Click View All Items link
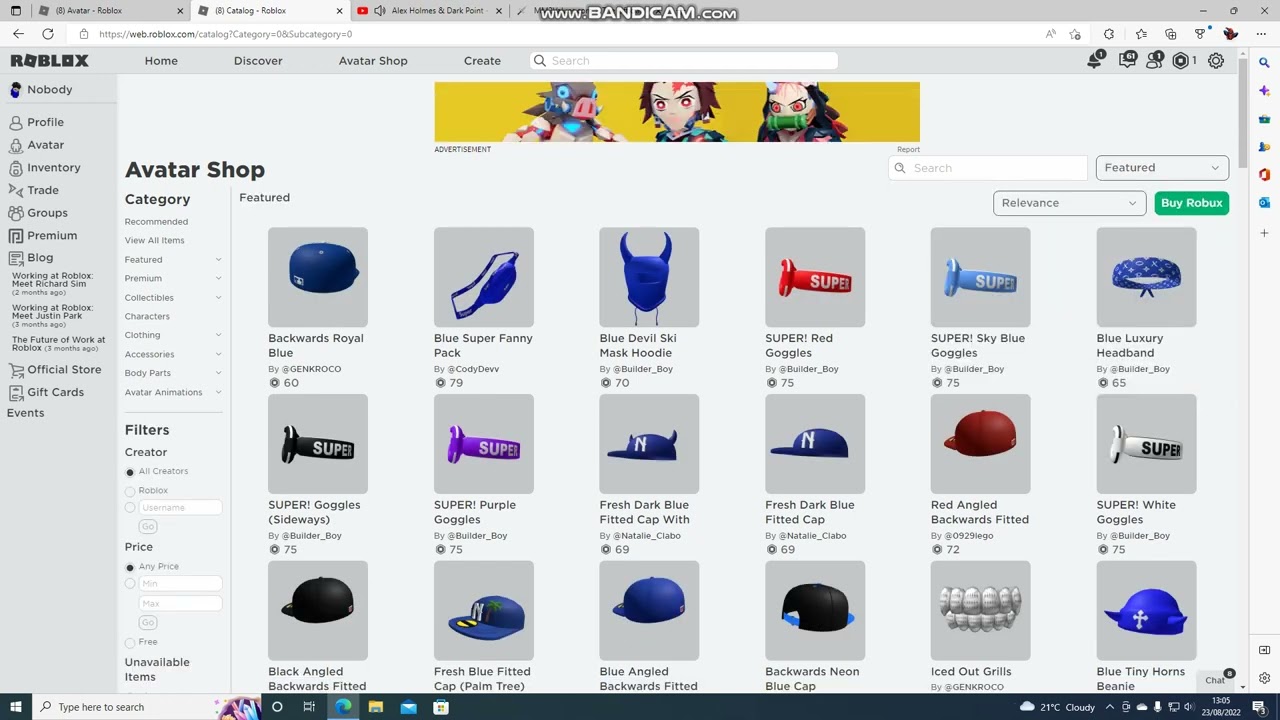Viewport: 1280px width, 720px height. pos(154,241)
